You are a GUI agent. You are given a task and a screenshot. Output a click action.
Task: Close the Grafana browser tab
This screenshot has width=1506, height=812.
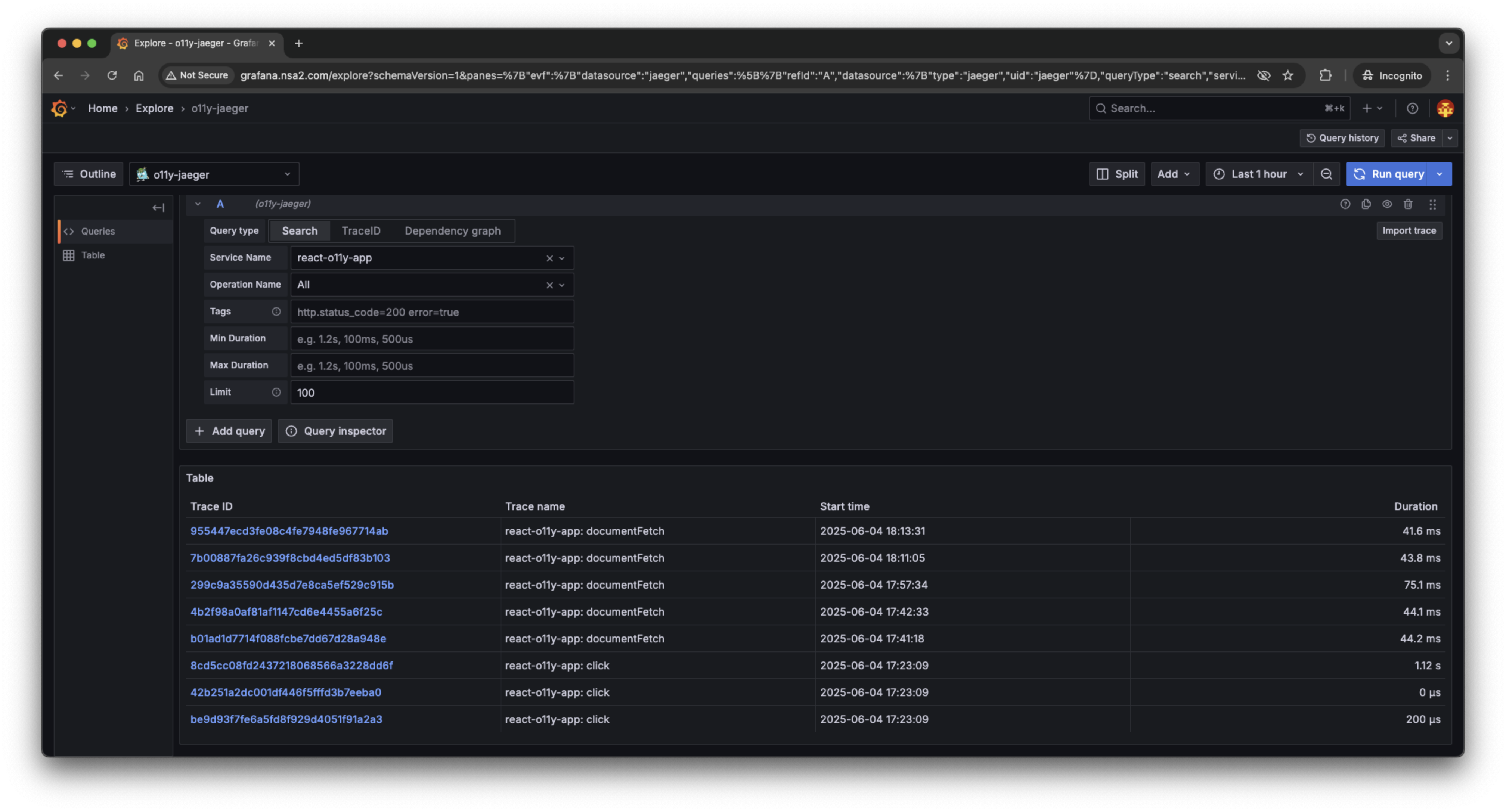tap(272, 43)
